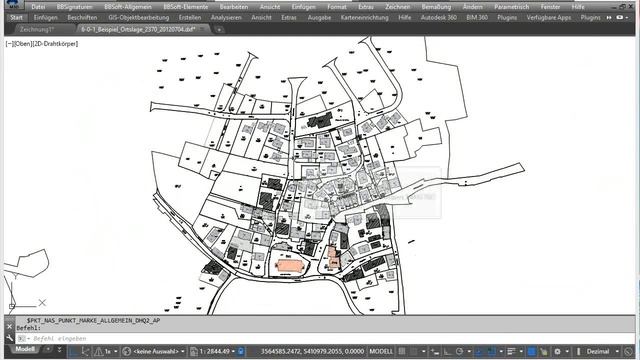Click first status icon right of layout tabs
The height and width of the screenshot is (360, 640).
pos(73,351)
